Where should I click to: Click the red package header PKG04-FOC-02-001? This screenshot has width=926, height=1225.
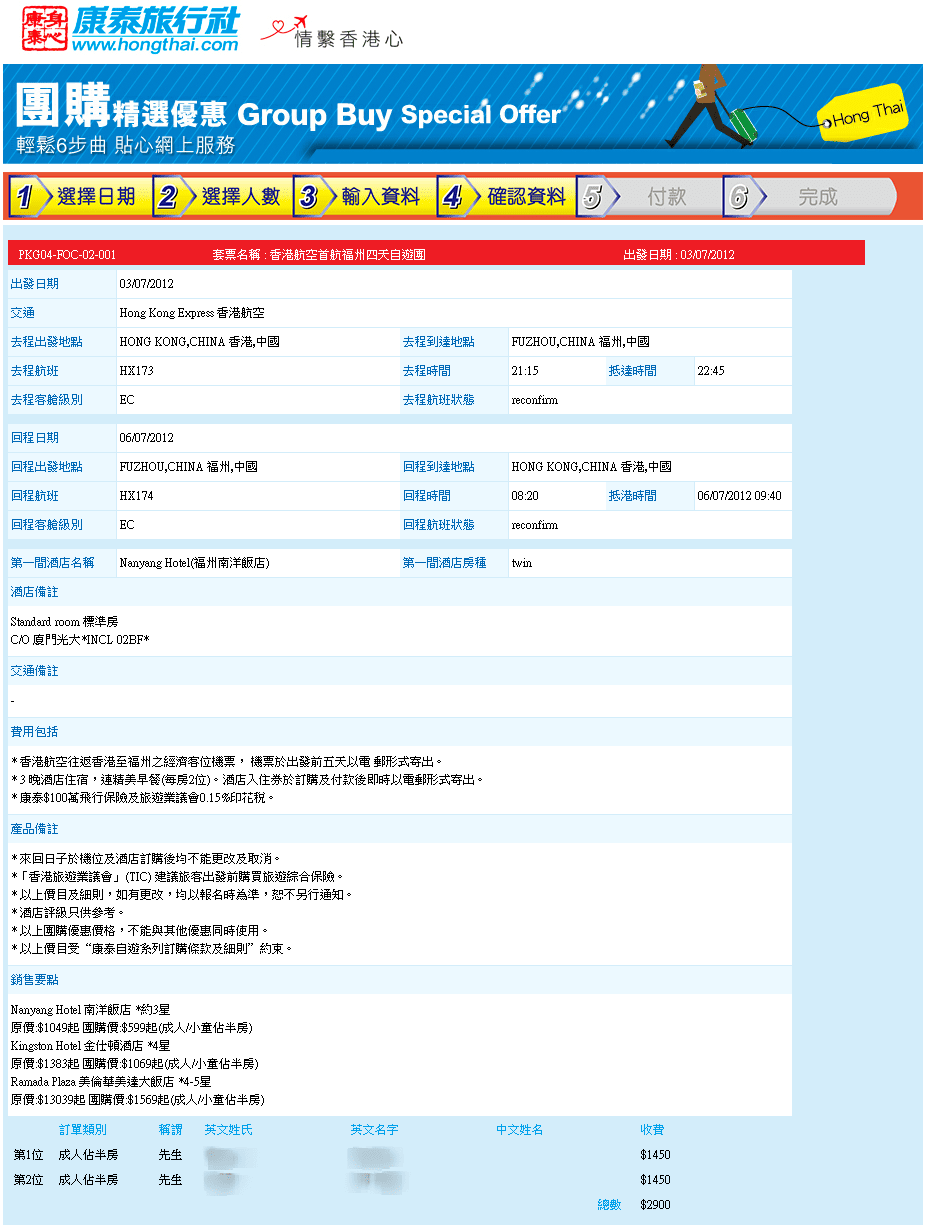(x=67, y=255)
